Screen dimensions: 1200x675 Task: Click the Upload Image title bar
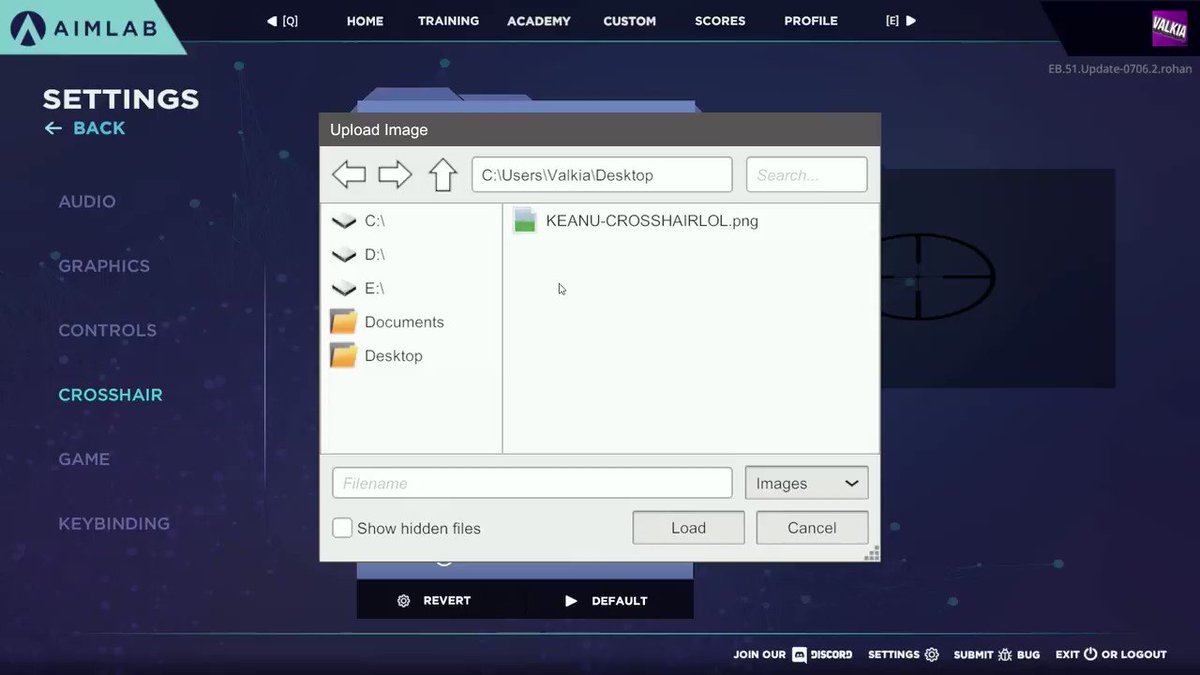click(x=600, y=130)
